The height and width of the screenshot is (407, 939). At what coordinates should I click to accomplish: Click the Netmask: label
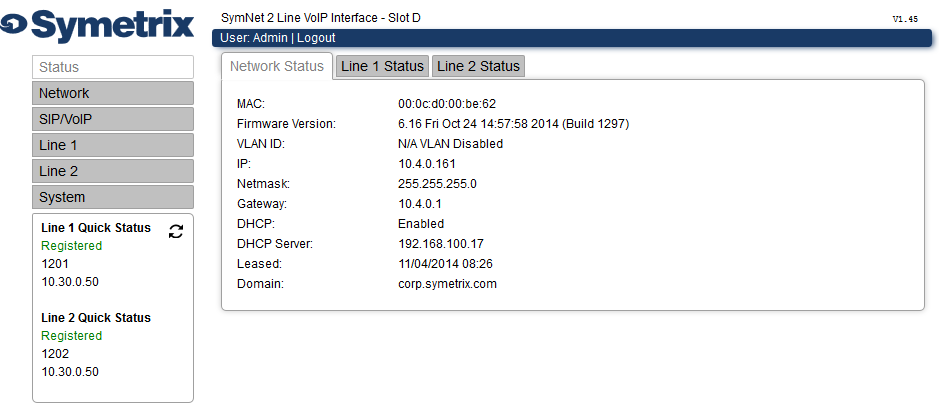click(x=263, y=184)
